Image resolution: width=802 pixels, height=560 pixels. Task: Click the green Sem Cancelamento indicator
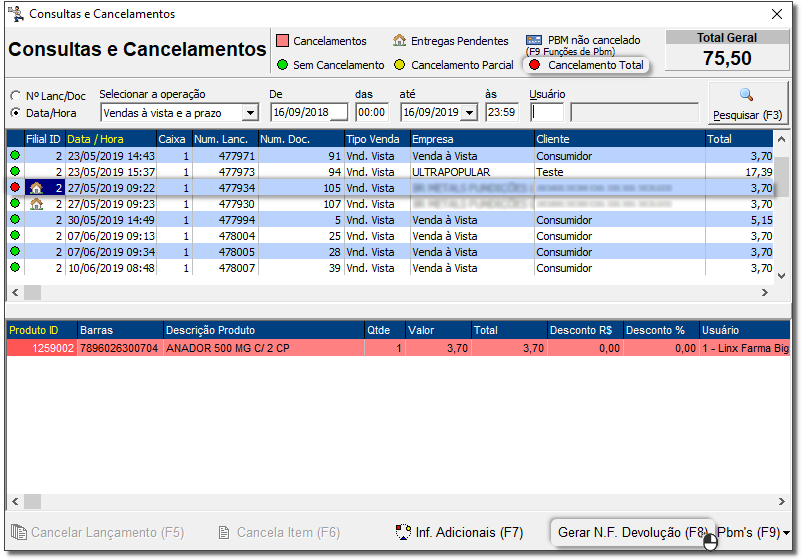[282, 65]
